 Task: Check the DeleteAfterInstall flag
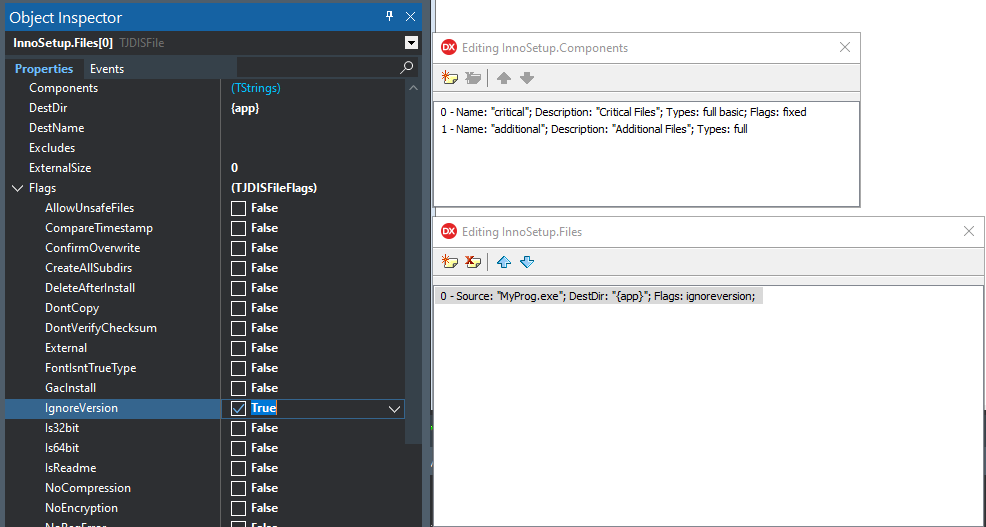(x=238, y=288)
